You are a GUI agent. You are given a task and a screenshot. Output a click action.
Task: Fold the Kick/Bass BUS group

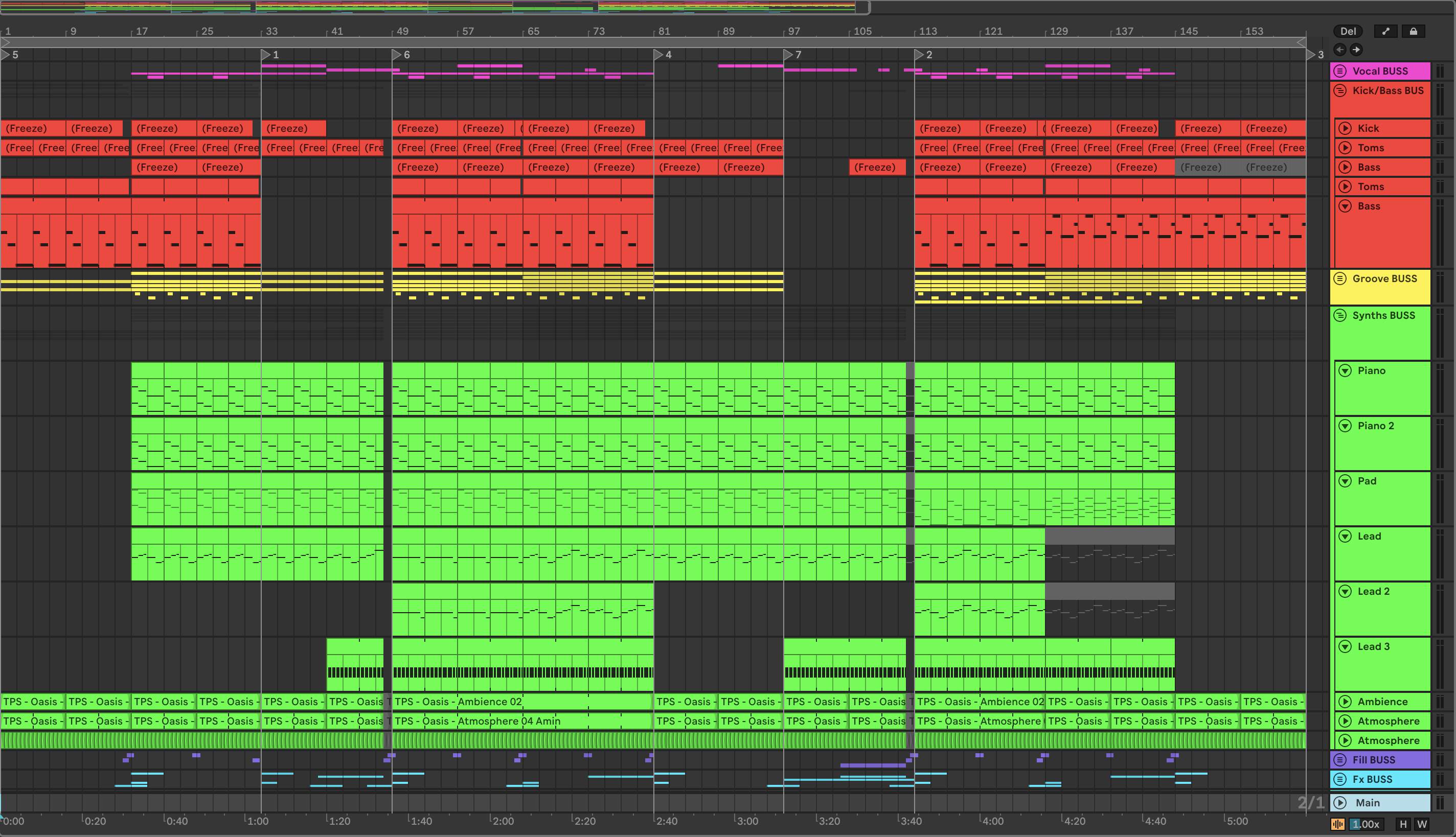pos(1340,90)
